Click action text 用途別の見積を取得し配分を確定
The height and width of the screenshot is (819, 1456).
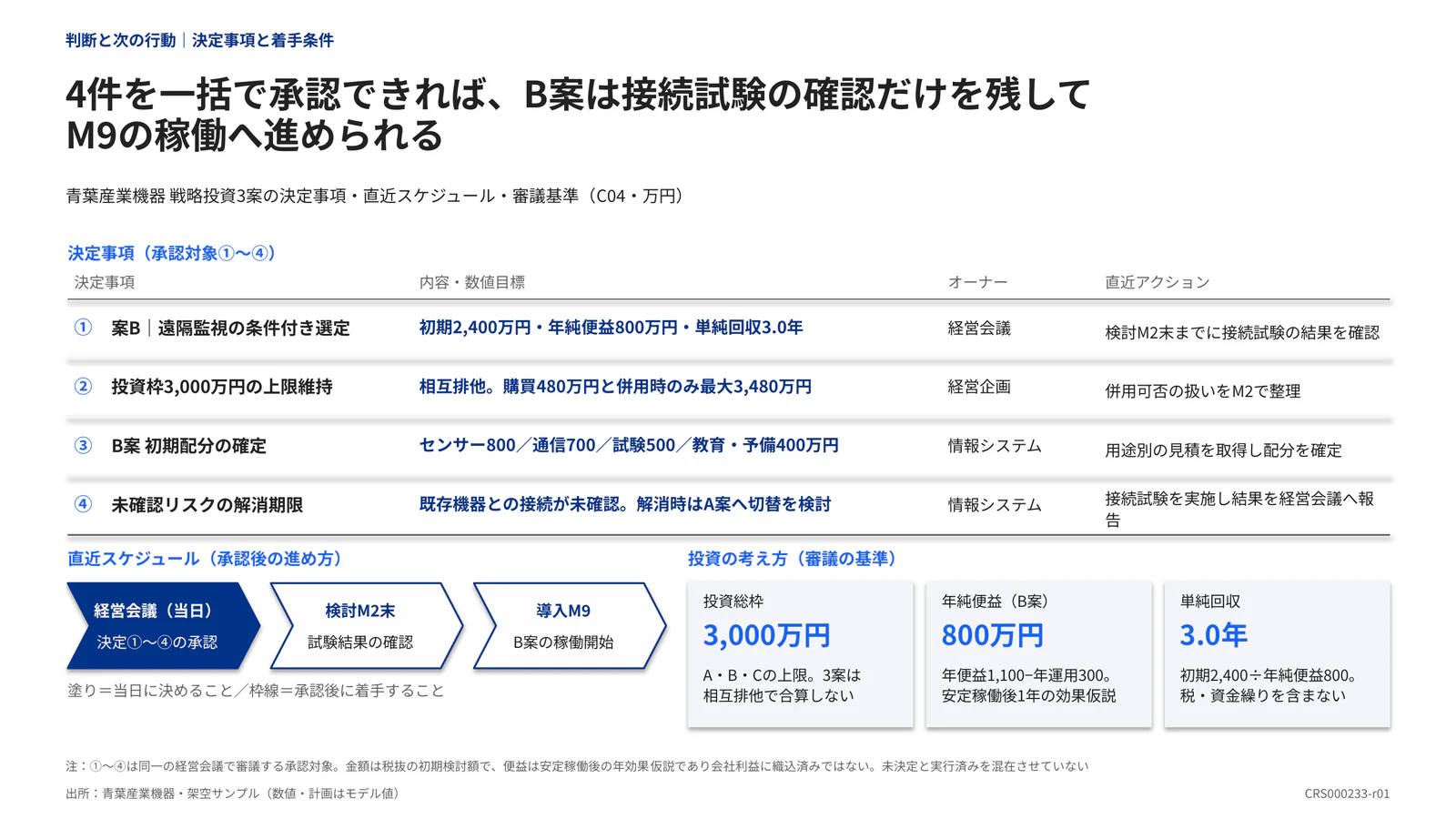tap(1223, 450)
